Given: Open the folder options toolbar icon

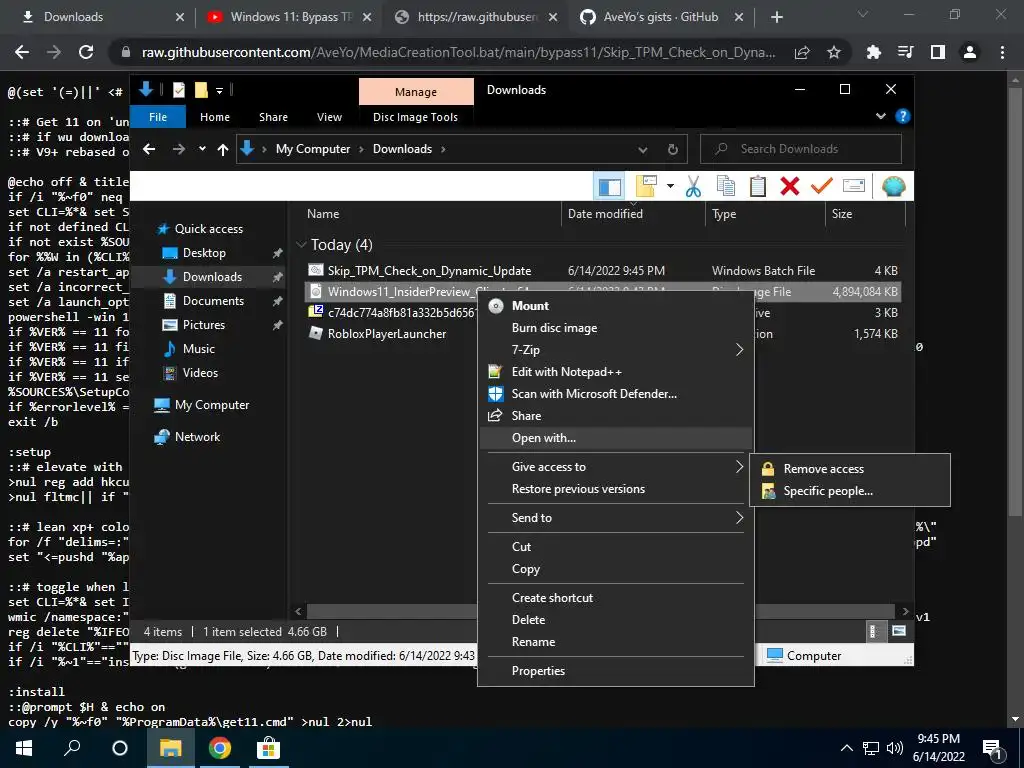Looking at the screenshot, I should click(x=646, y=187).
